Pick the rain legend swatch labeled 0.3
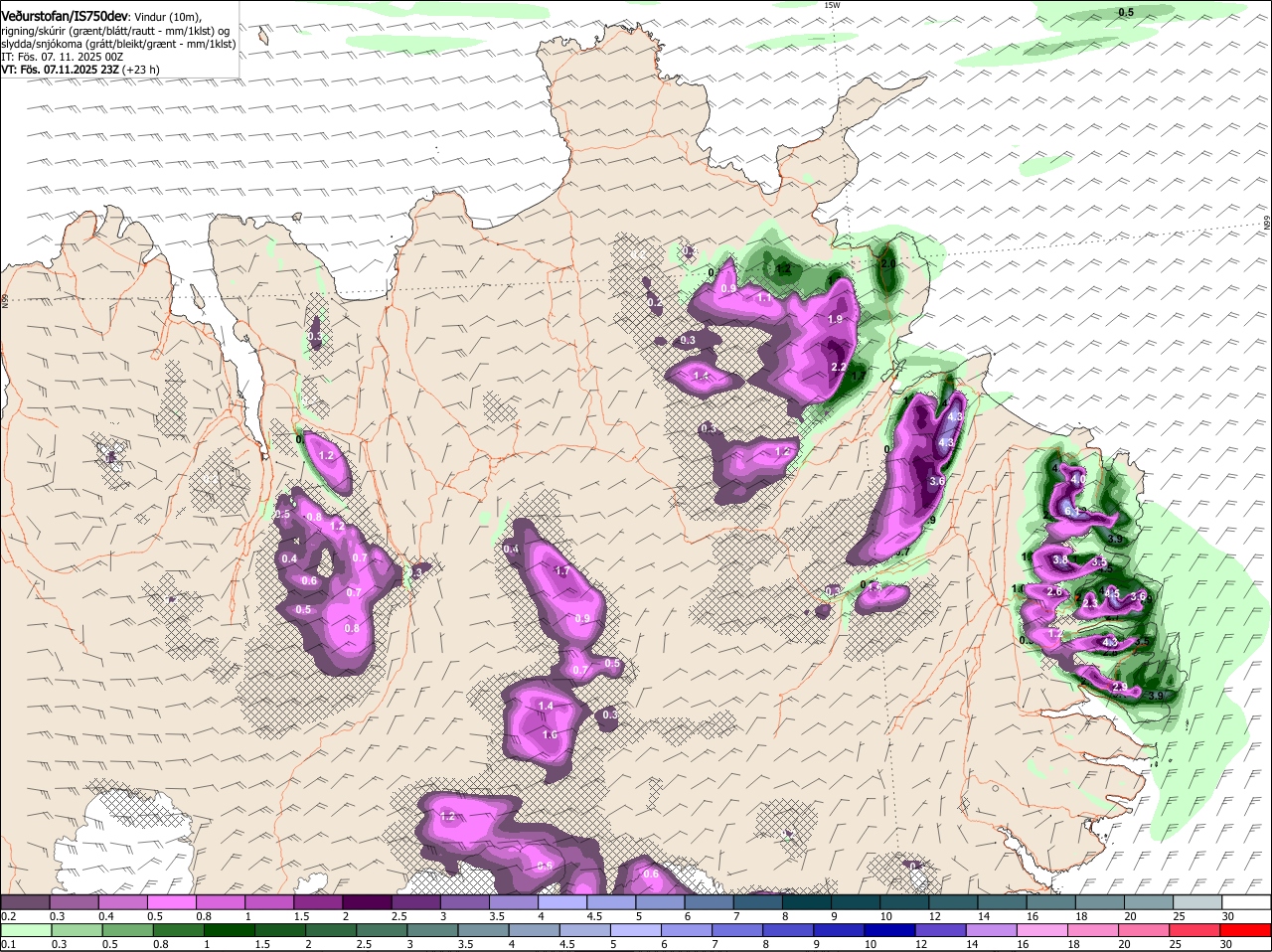 point(77,929)
